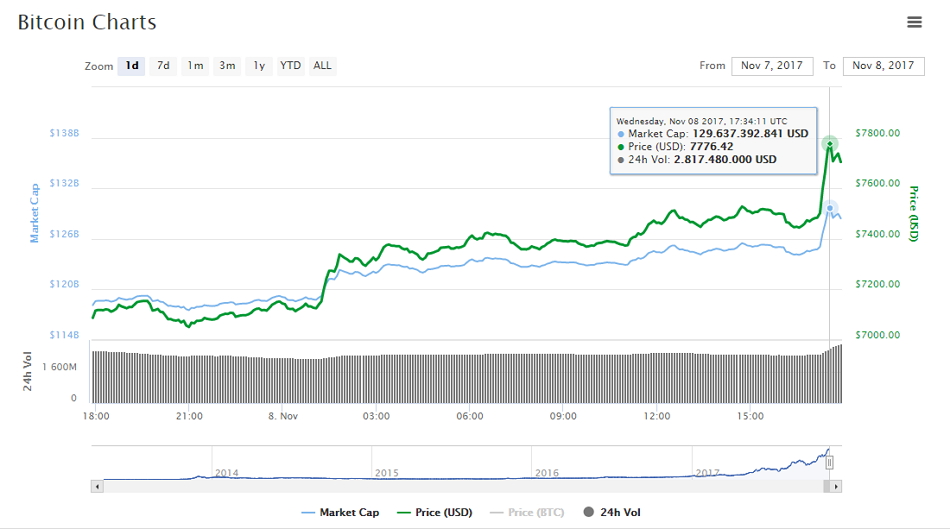The image size is (950, 529).
Task: Select the 3m zoom range
Action: tap(227, 65)
